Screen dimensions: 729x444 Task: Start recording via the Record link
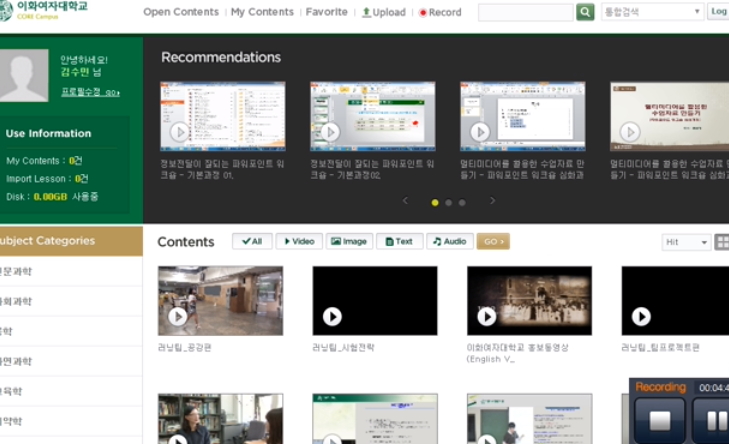[440, 12]
